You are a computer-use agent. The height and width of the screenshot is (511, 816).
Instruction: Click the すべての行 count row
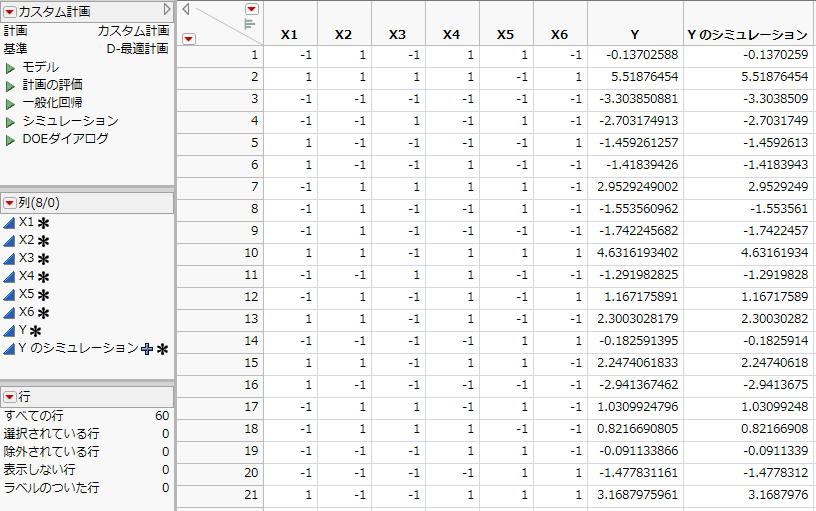point(86,416)
